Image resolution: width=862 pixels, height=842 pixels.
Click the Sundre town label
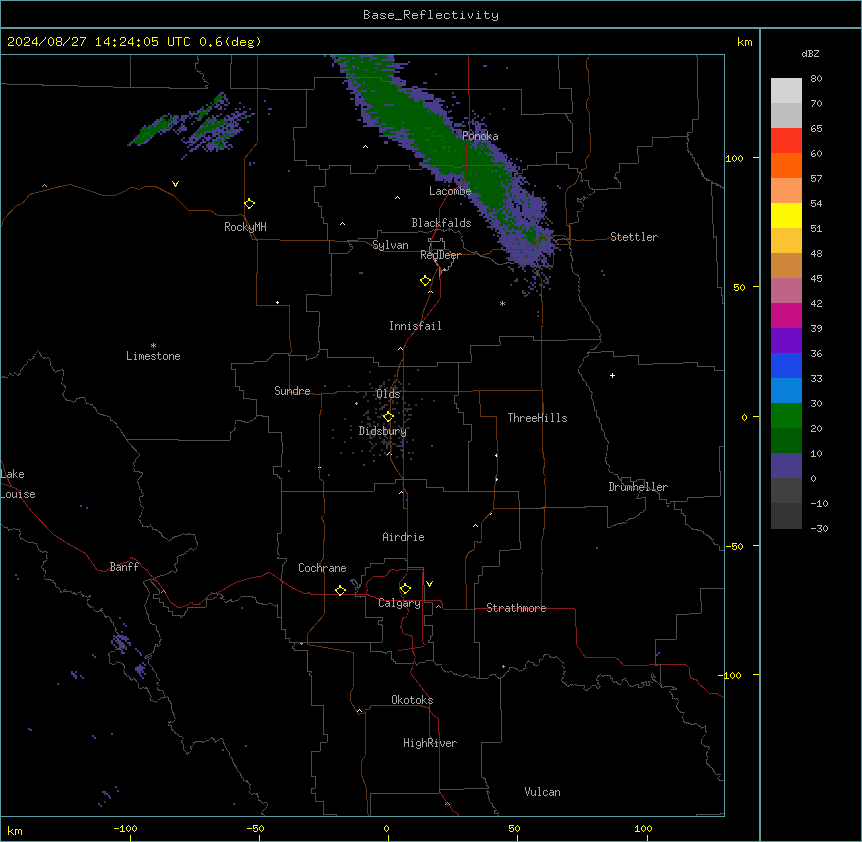point(292,391)
